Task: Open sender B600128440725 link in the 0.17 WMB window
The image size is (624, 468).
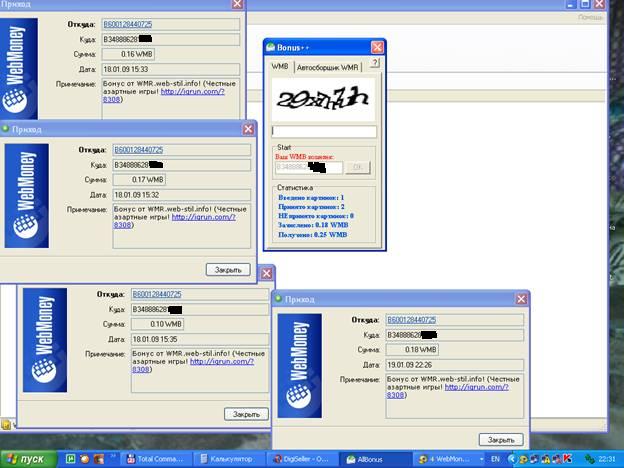Action: coord(139,150)
